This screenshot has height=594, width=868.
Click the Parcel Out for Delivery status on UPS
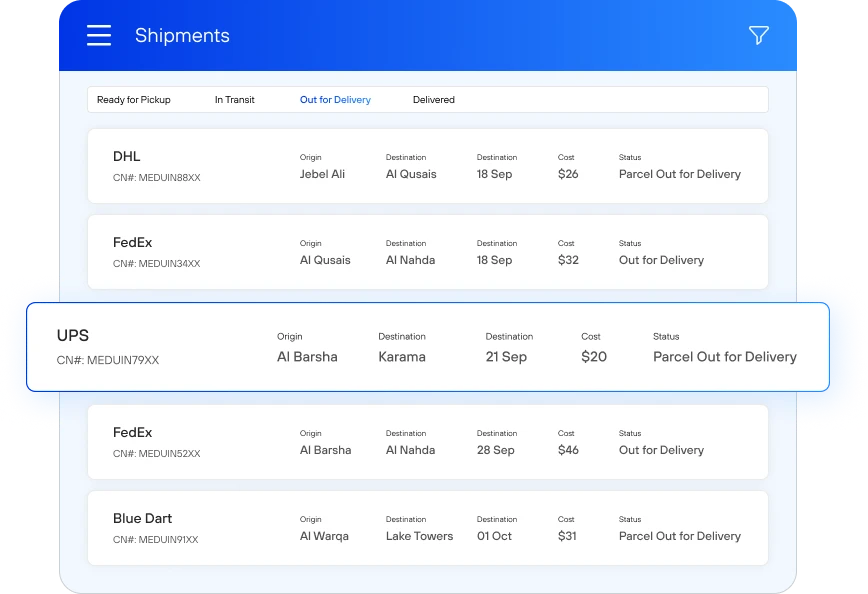point(724,356)
